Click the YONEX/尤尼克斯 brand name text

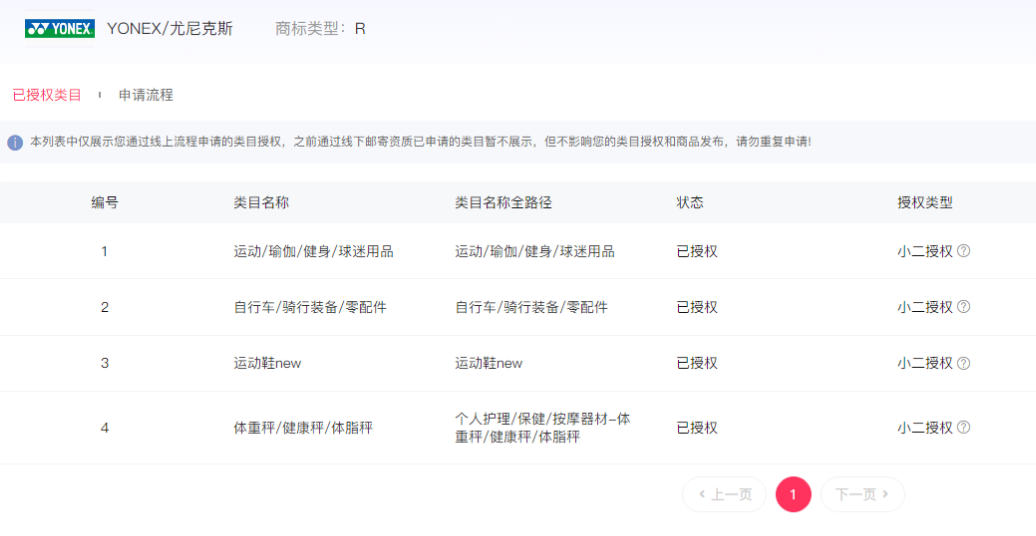(170, 29)
